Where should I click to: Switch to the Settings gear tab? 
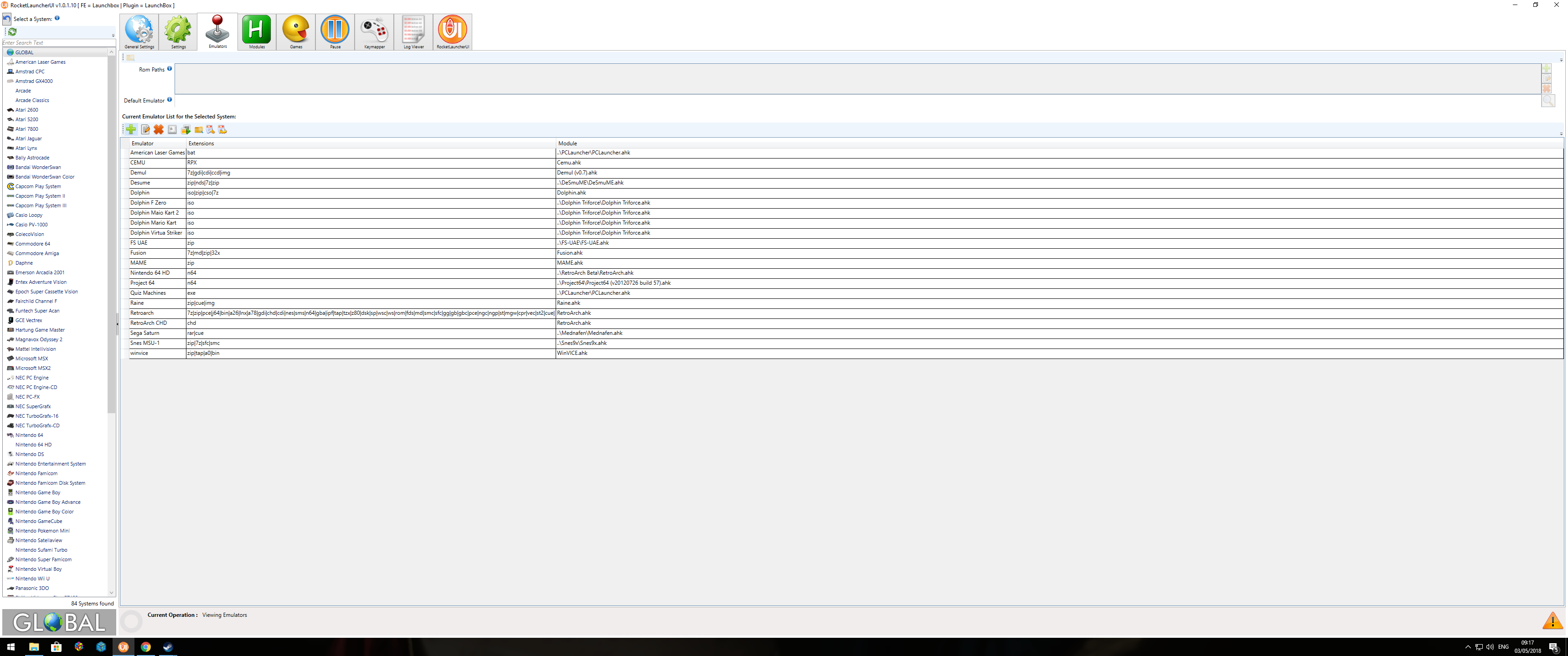coord(178,31)
